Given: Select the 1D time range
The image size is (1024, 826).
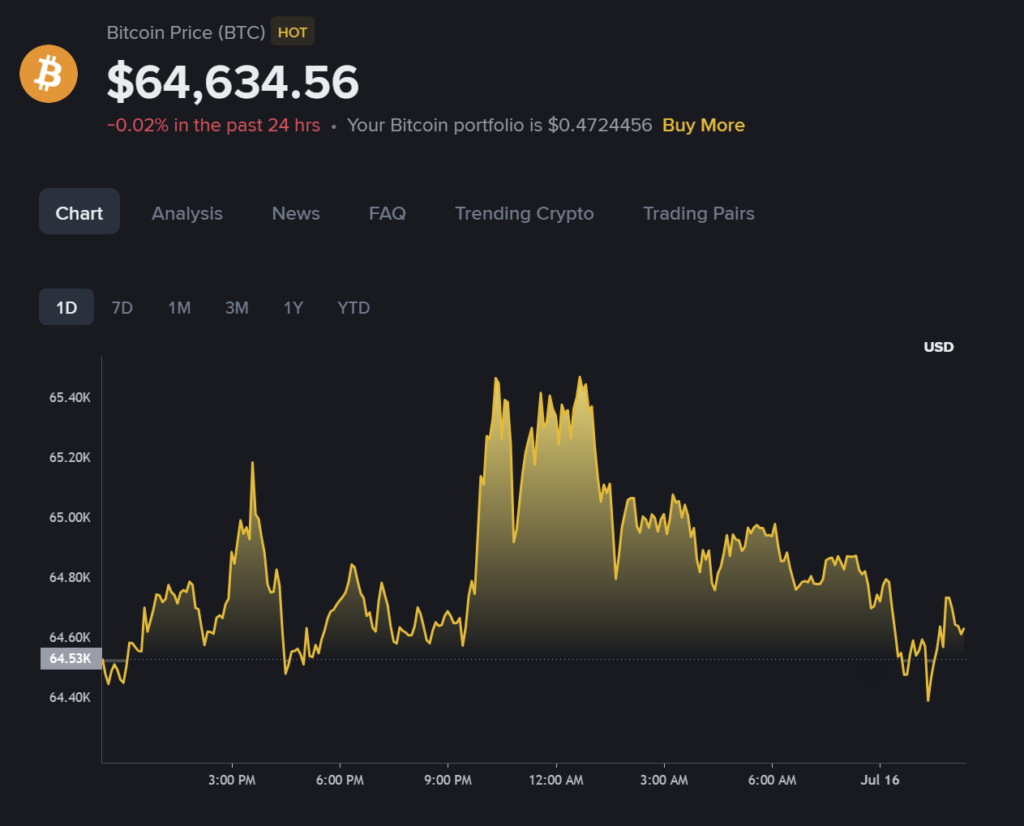Looking at the screenshot, I should (67, 307).
